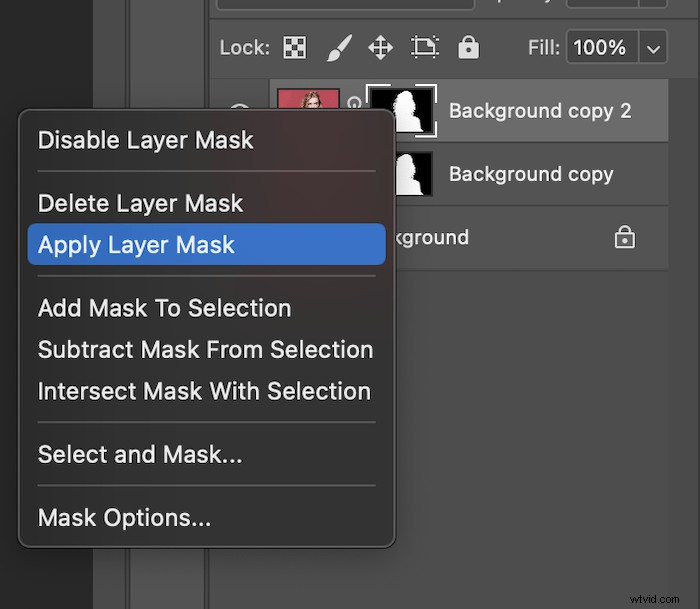Pick Subtract Mask From Selection option

pos(205,350)
